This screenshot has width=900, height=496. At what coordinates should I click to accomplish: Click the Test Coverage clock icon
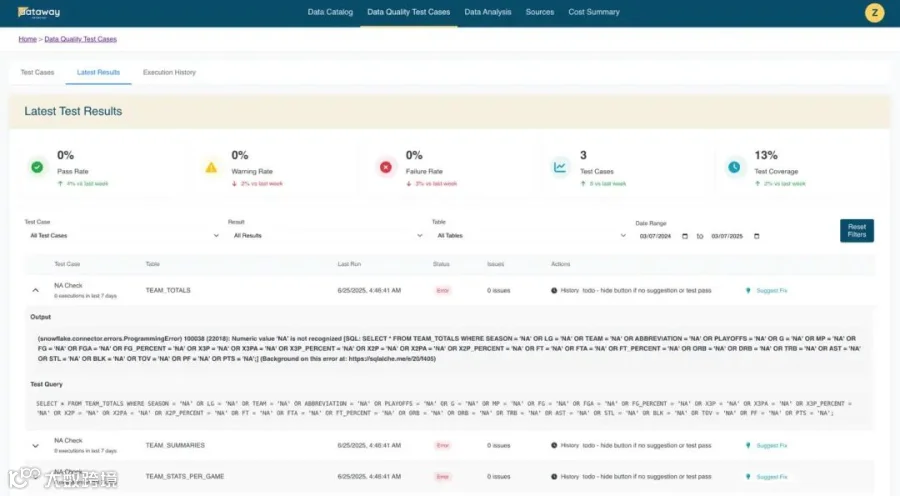pyautogui.click(x=734, y=167)
